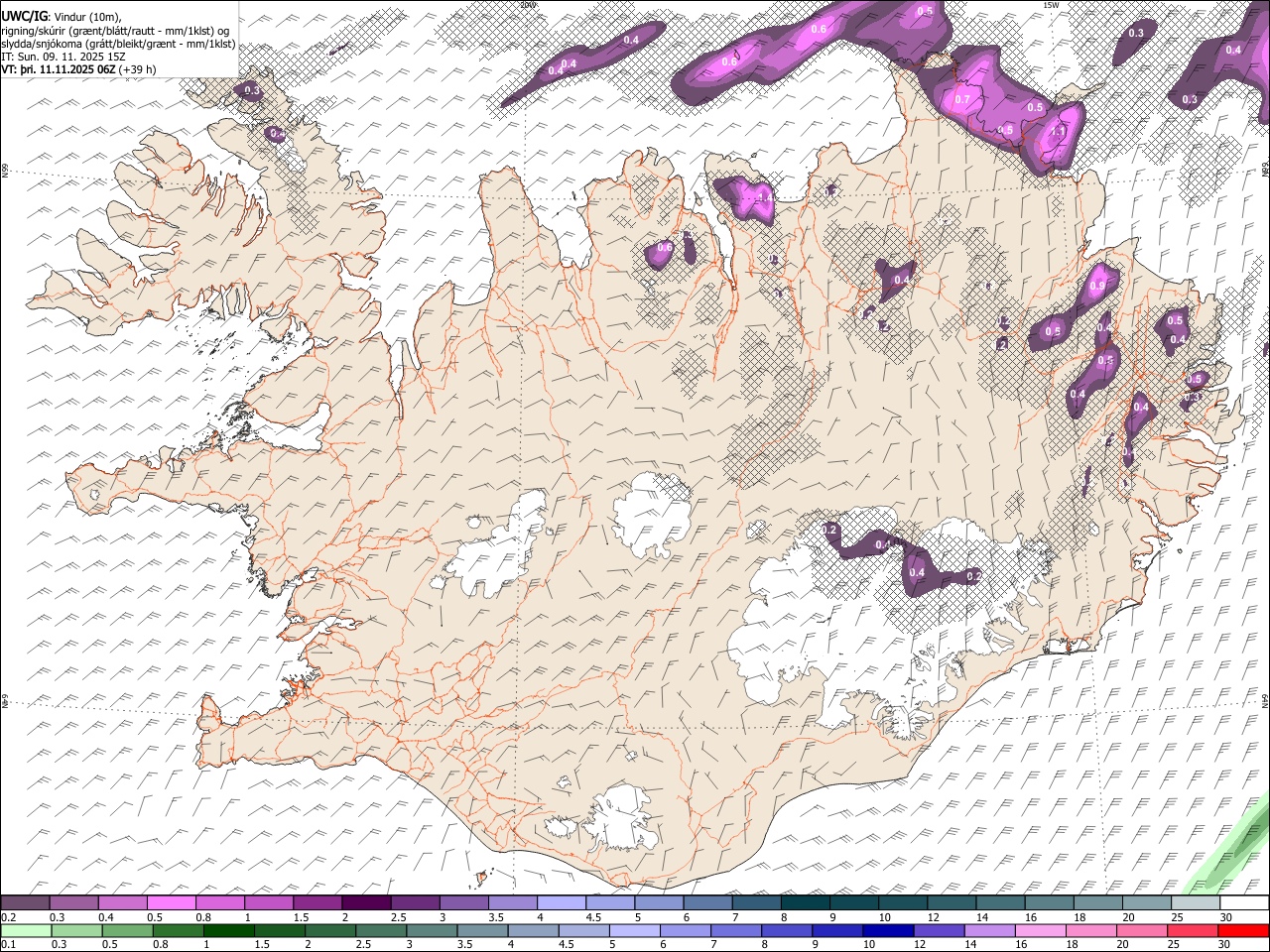
Task: Click the 20W longitude label
Action: point(527,5)
